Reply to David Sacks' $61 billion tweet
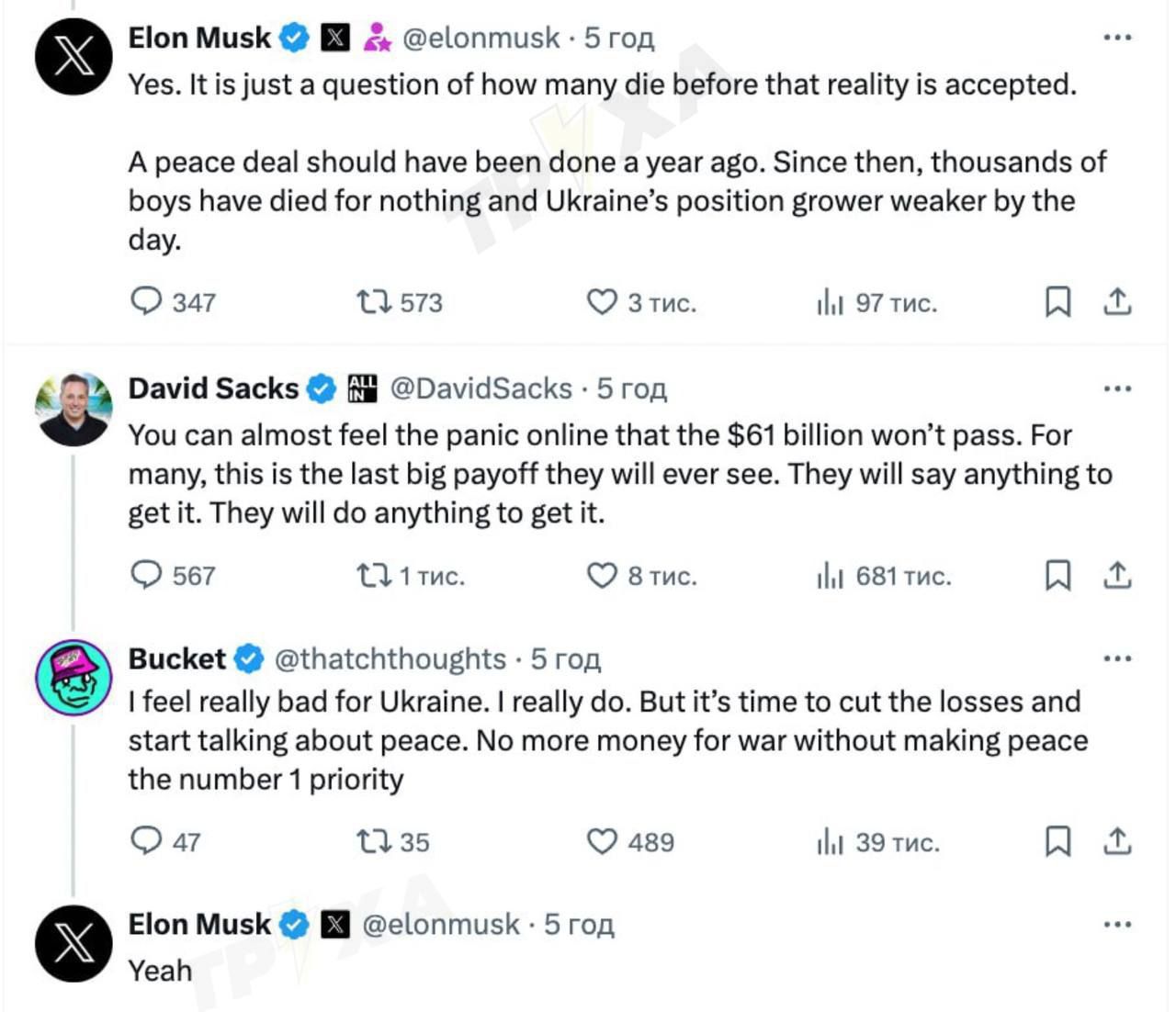Screen dimensions: 1176x1012 [x=146, y=575]
